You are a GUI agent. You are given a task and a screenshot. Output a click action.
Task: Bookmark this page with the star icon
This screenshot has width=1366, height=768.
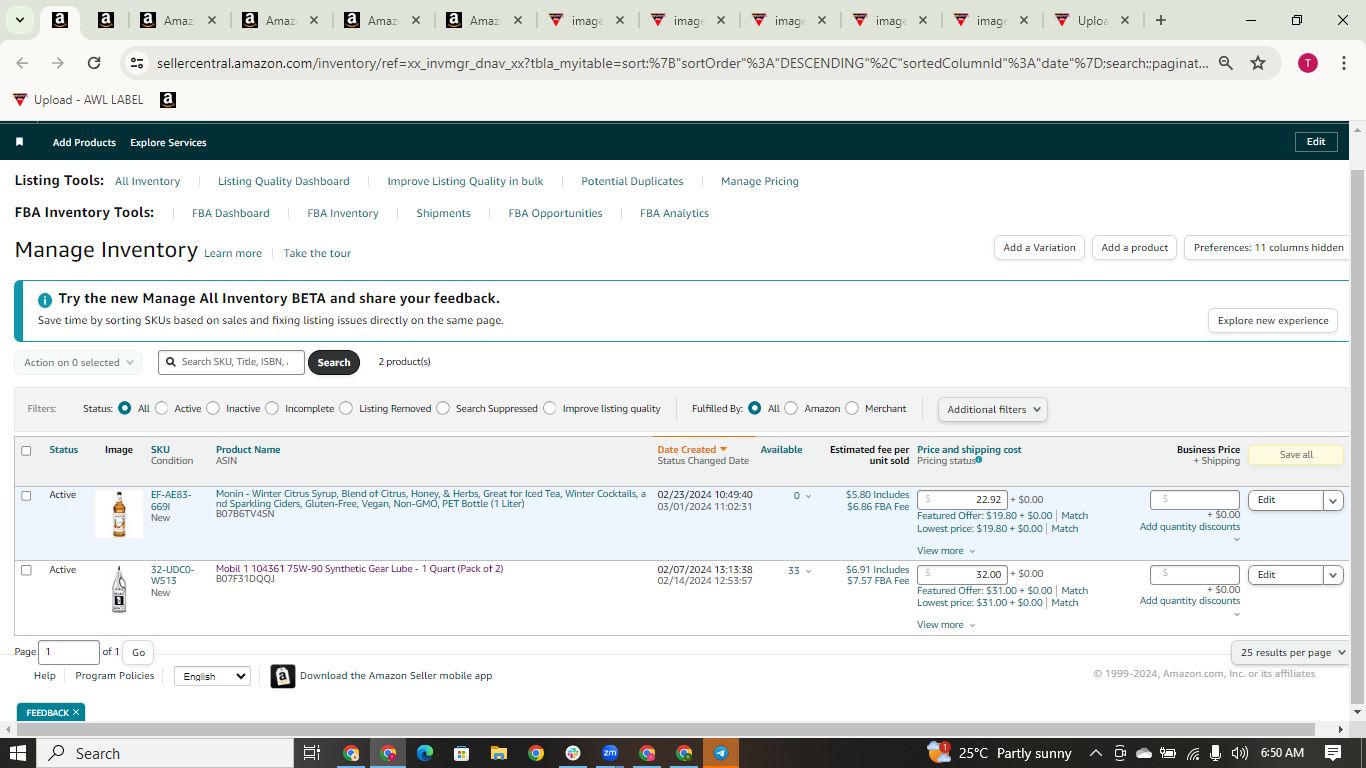(x=1258, y=63)
